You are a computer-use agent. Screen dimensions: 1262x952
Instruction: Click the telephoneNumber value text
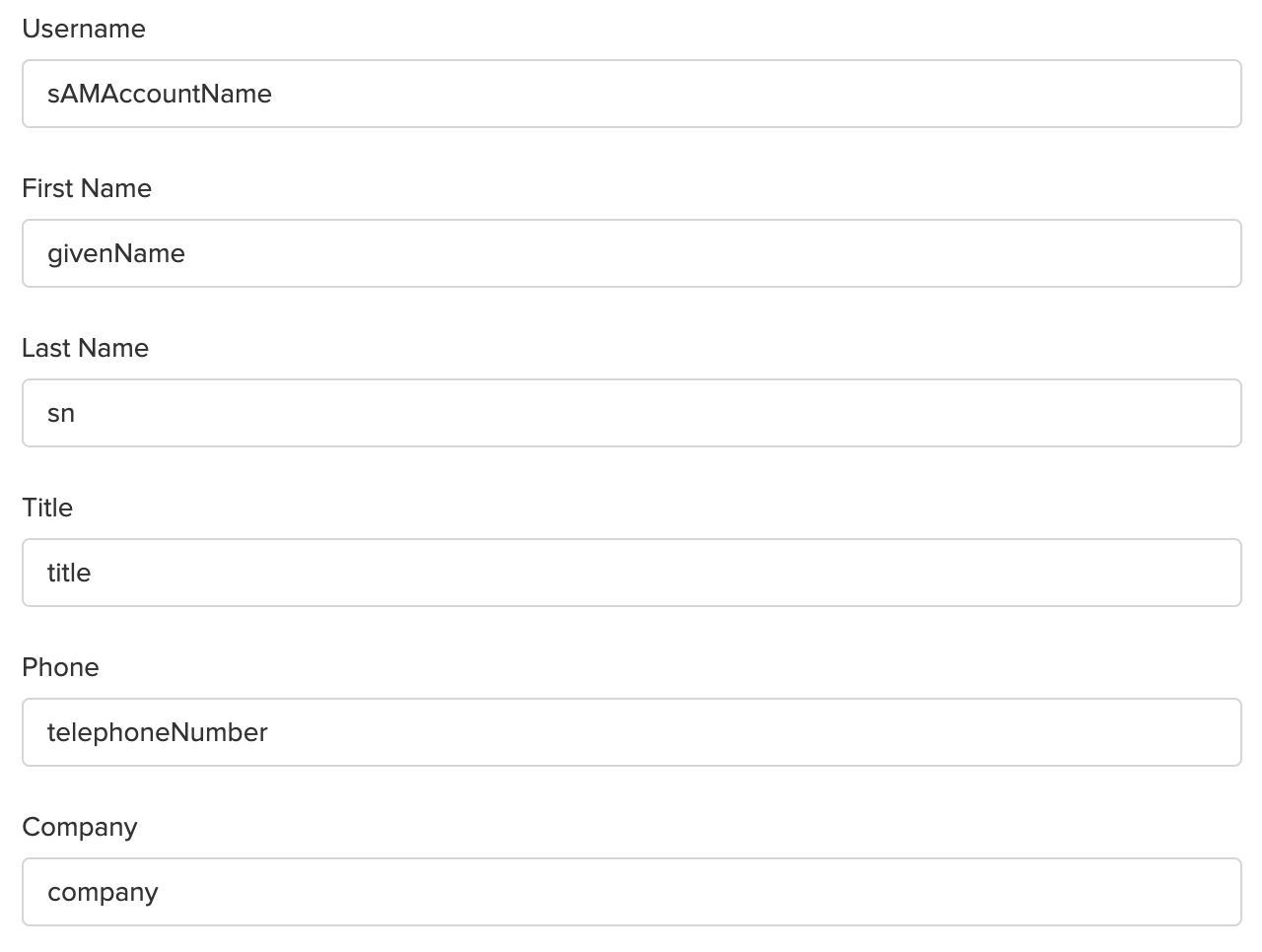coord(158,732)
